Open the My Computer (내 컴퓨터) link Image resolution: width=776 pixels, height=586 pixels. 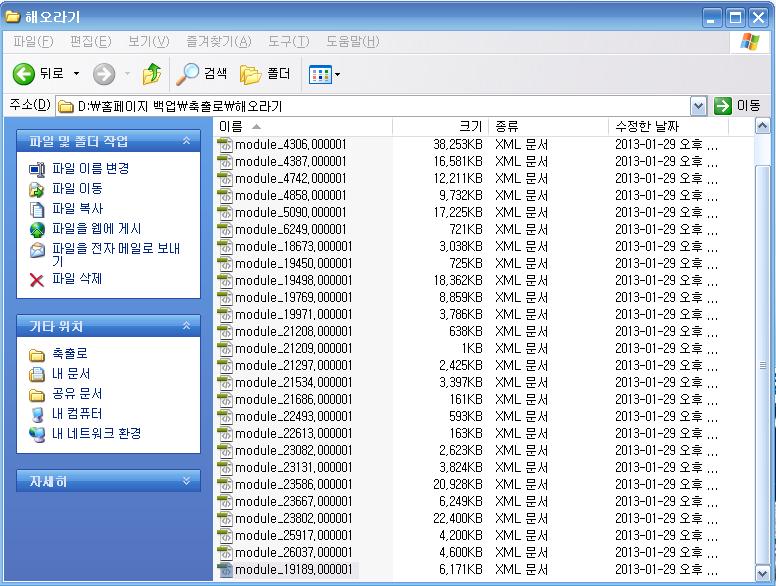point(37,414)
